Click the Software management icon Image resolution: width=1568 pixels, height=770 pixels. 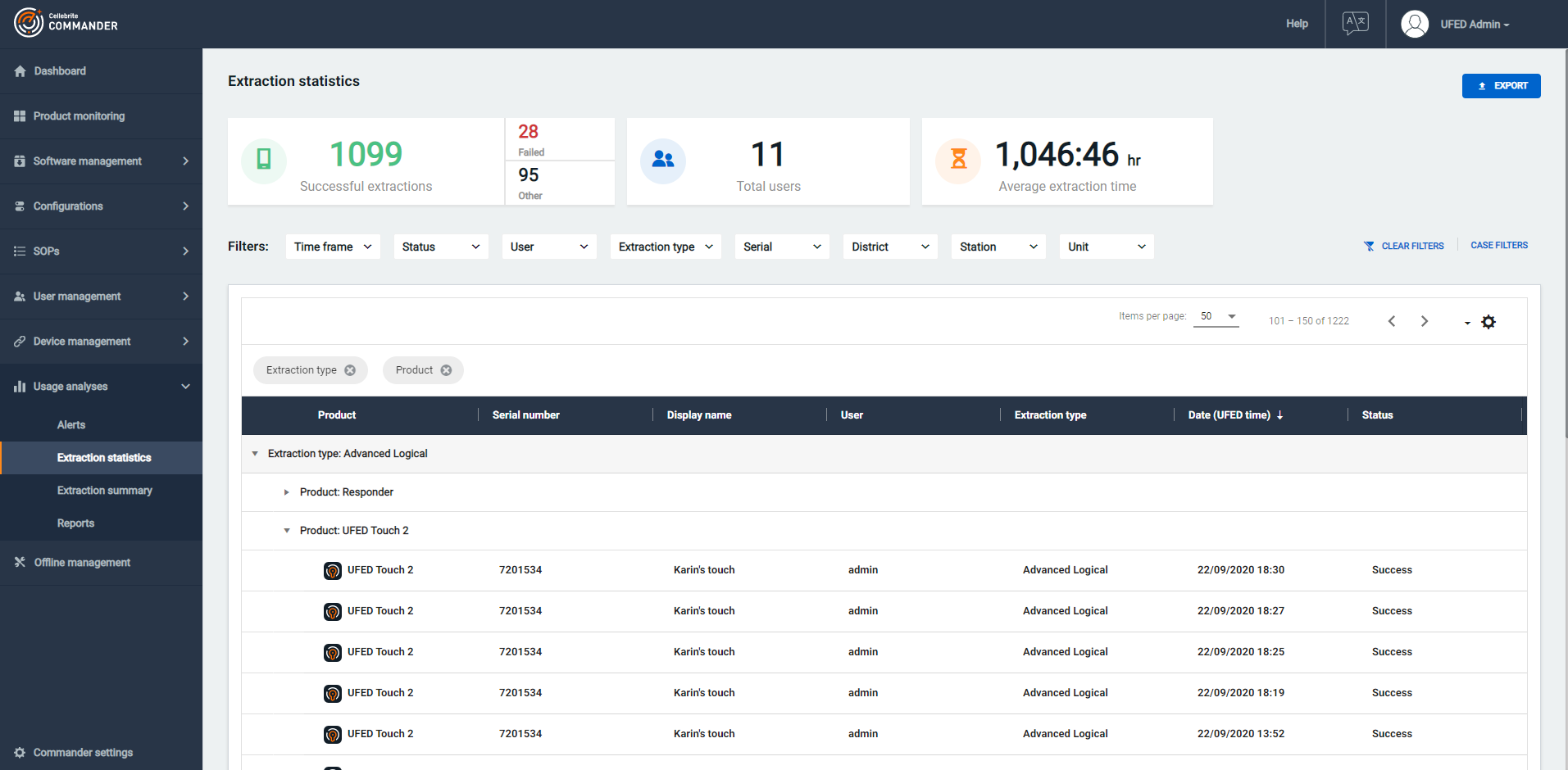tap(20, 161)
